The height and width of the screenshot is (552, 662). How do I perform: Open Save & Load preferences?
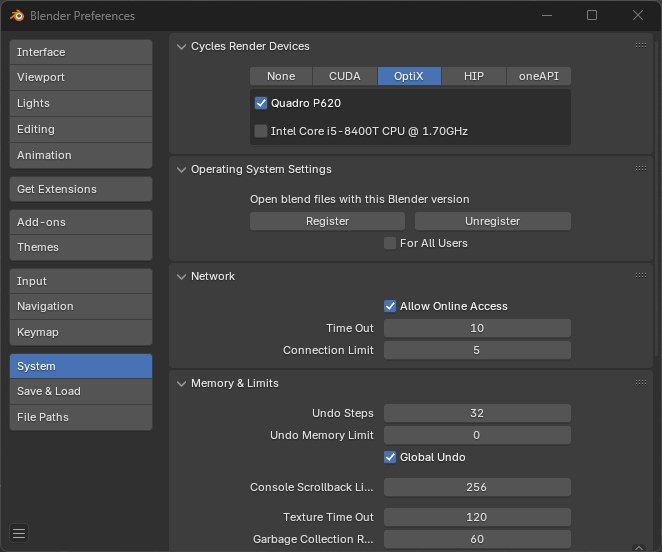[x=81, y=392]
